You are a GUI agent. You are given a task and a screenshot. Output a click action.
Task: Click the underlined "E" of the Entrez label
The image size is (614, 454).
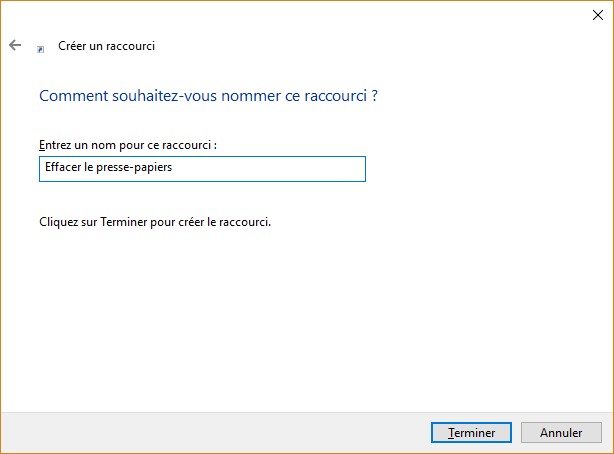tap(41, 145)
